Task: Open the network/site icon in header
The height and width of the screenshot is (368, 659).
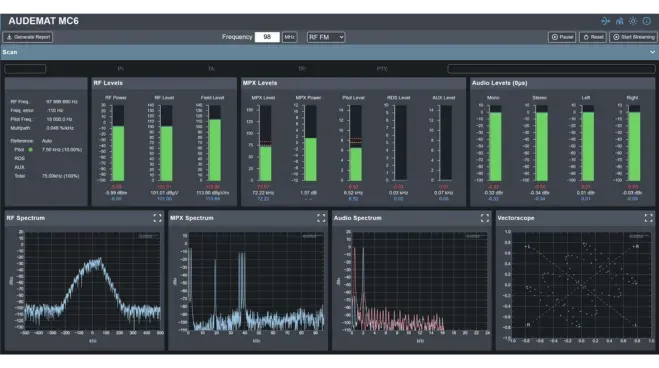Action: (x=619, y=21)
